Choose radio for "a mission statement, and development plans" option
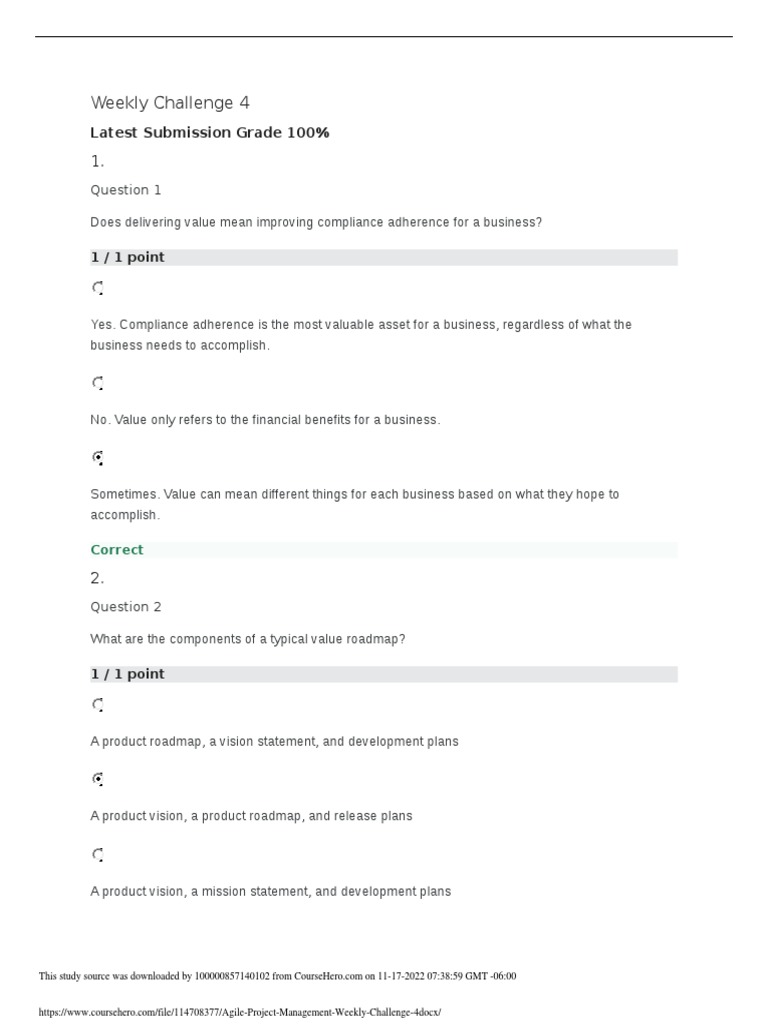 pyautogui.click(x=98, y=855)
